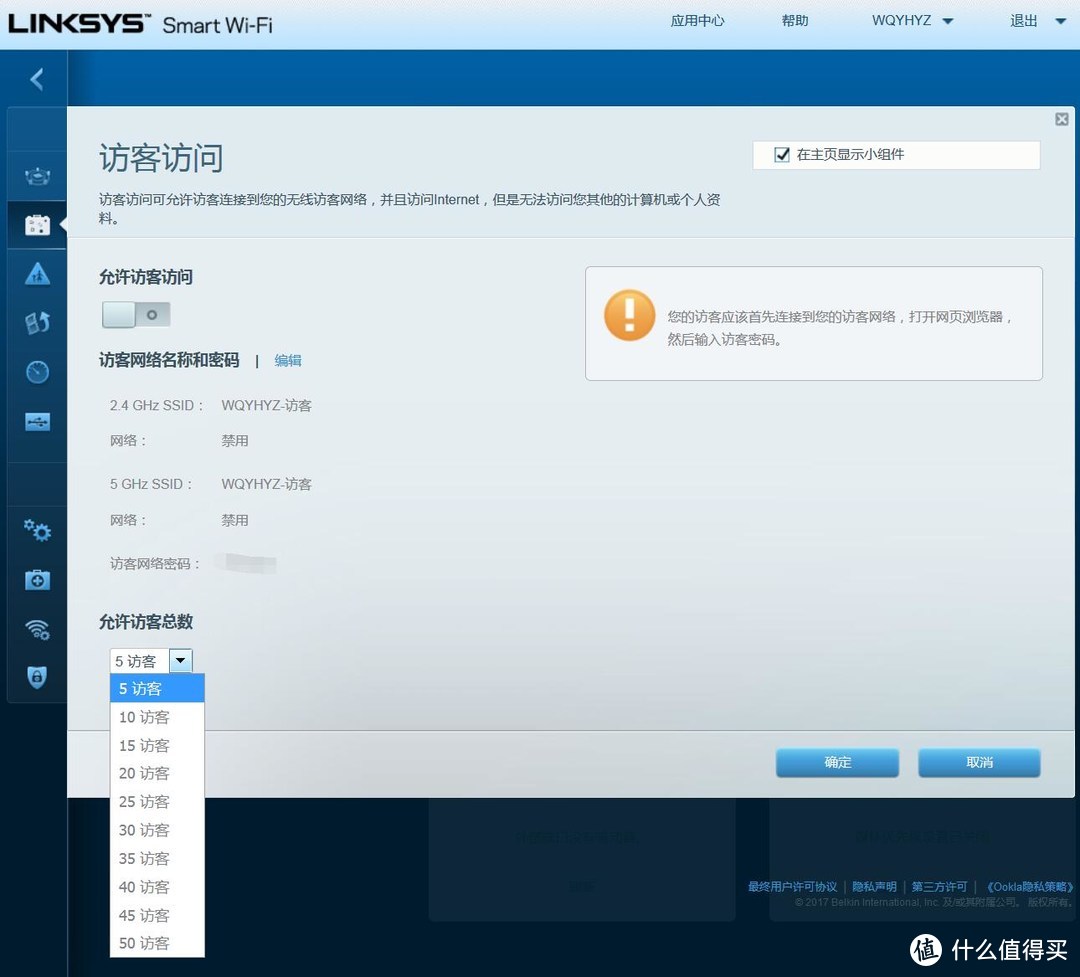Image resolution: width=1080 pixels, height=977 pixels.
Task: Open the Wireless settings Wi-Fi icon
Action: point(37,629)
